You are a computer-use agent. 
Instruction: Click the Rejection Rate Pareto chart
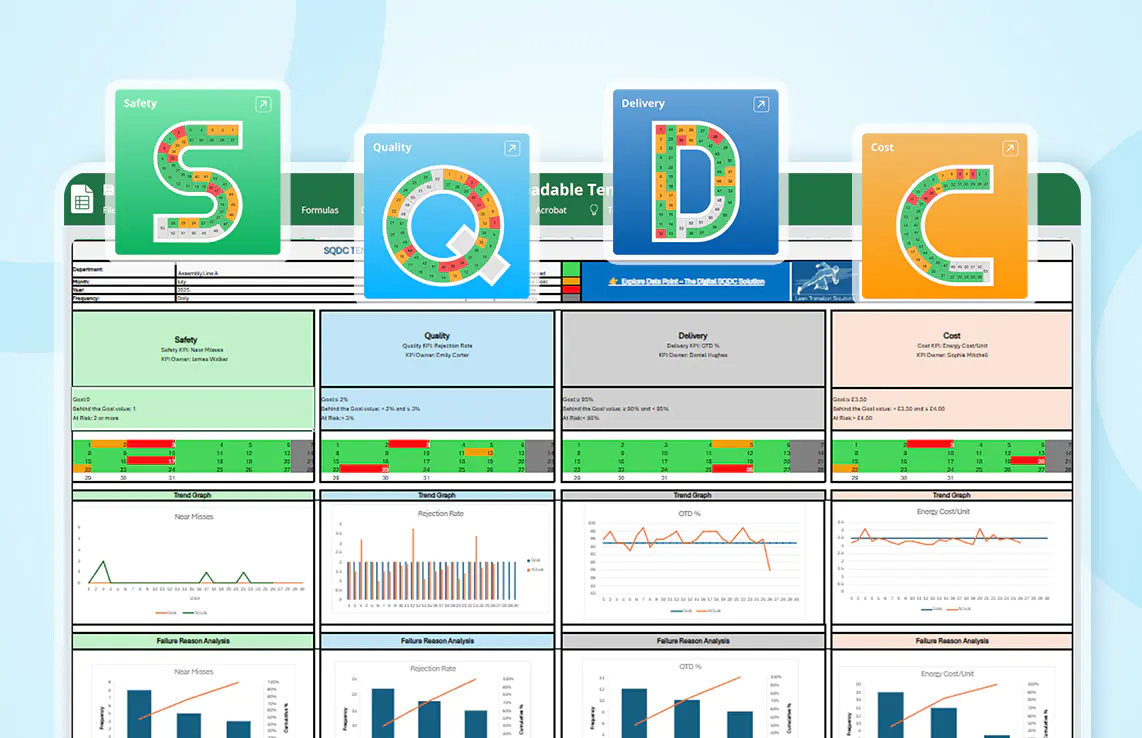click(x=433, y=699)
